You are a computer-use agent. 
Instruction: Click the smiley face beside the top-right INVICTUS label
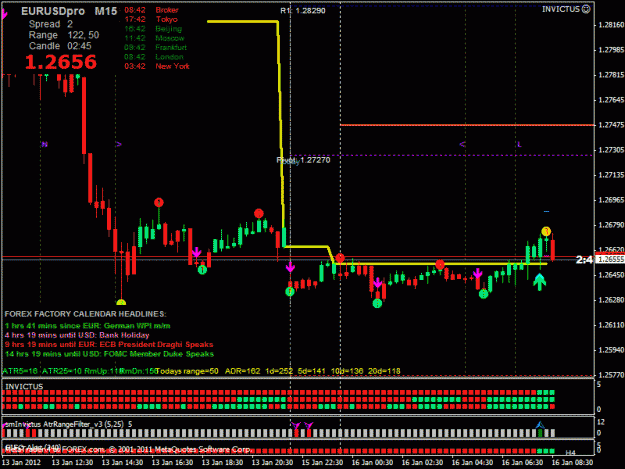(x=586, y=9)
